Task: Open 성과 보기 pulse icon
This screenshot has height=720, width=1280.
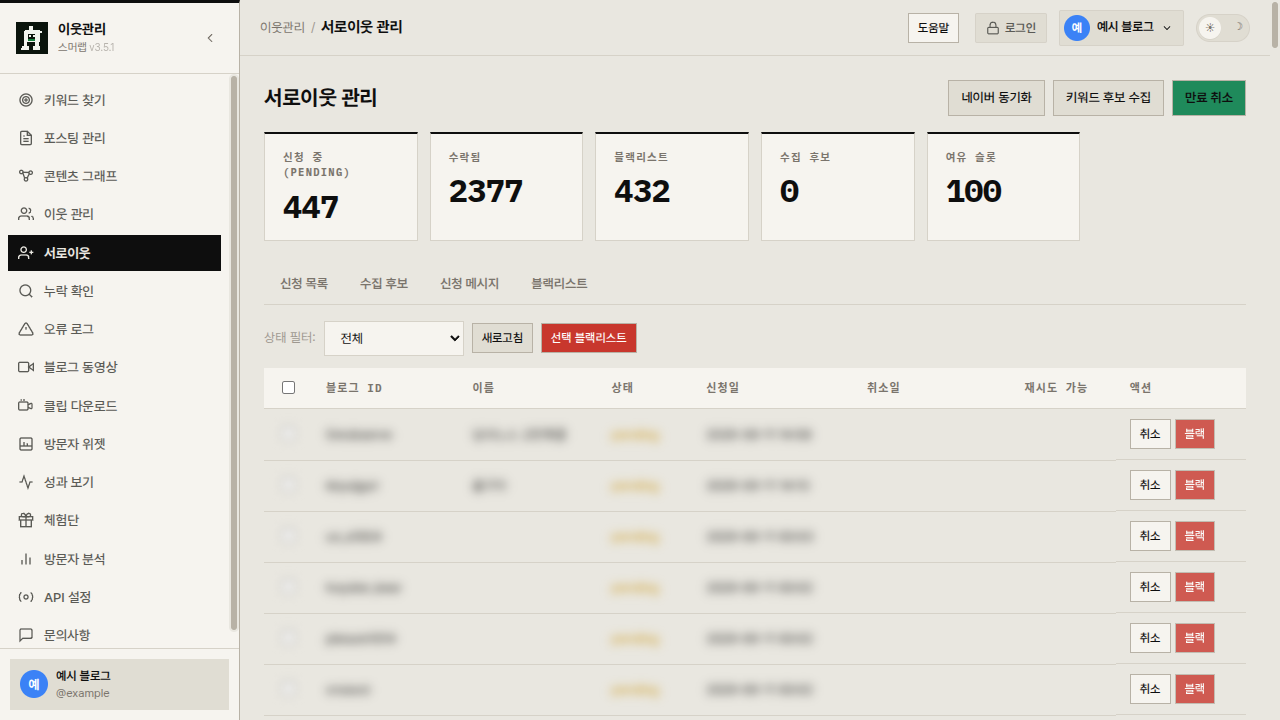Action: pyautogui.click(x=26, y=482)
